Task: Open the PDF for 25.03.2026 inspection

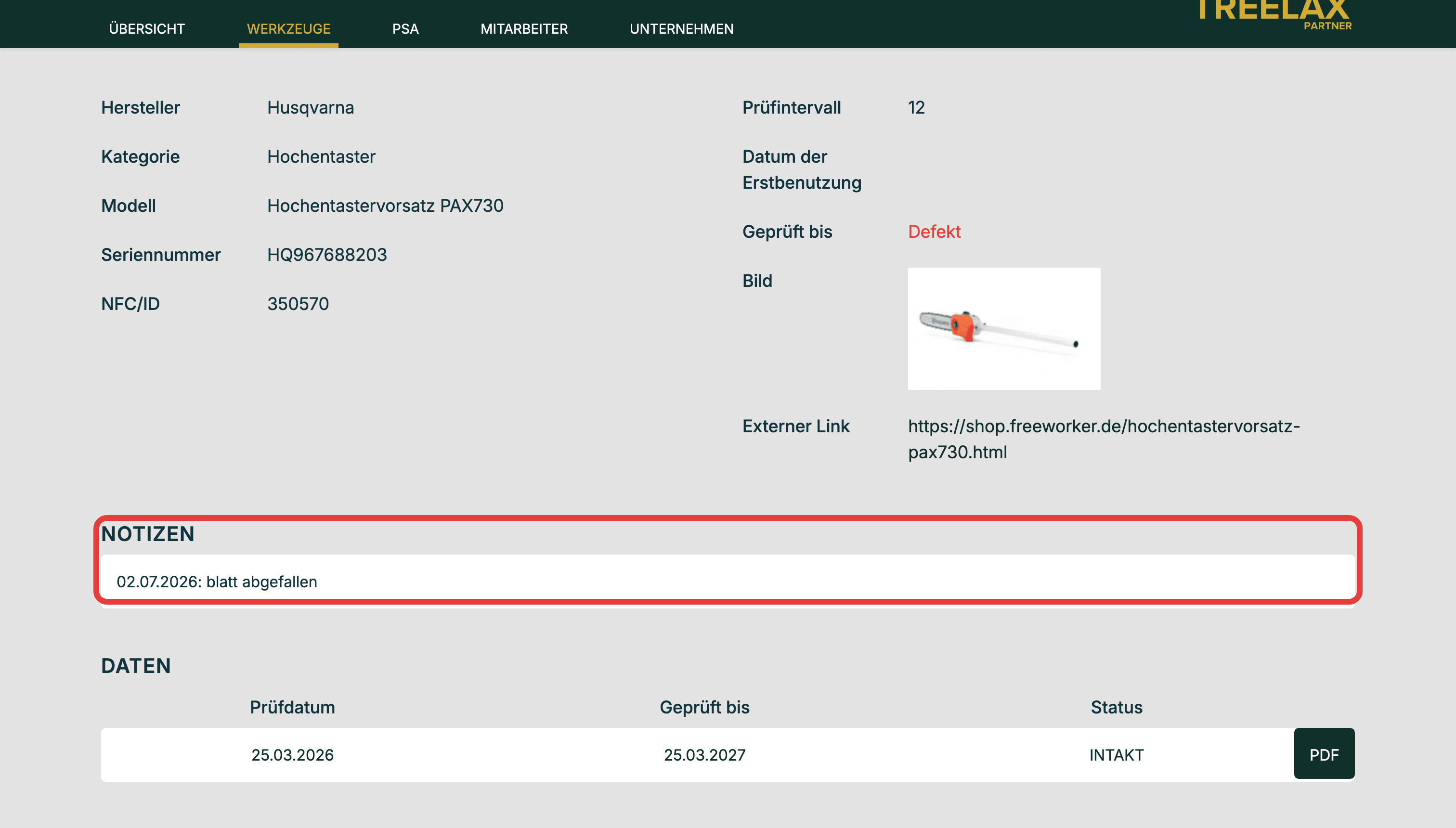Action: (1324, 754)
